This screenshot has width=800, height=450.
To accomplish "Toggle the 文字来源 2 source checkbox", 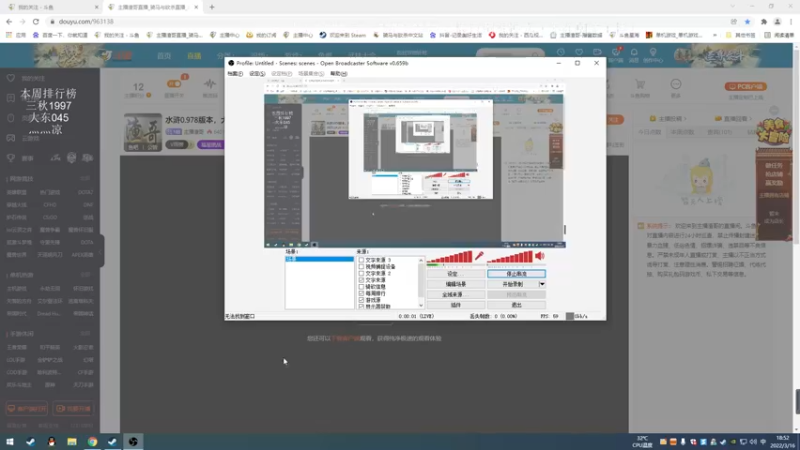I will tap(361, 273).
